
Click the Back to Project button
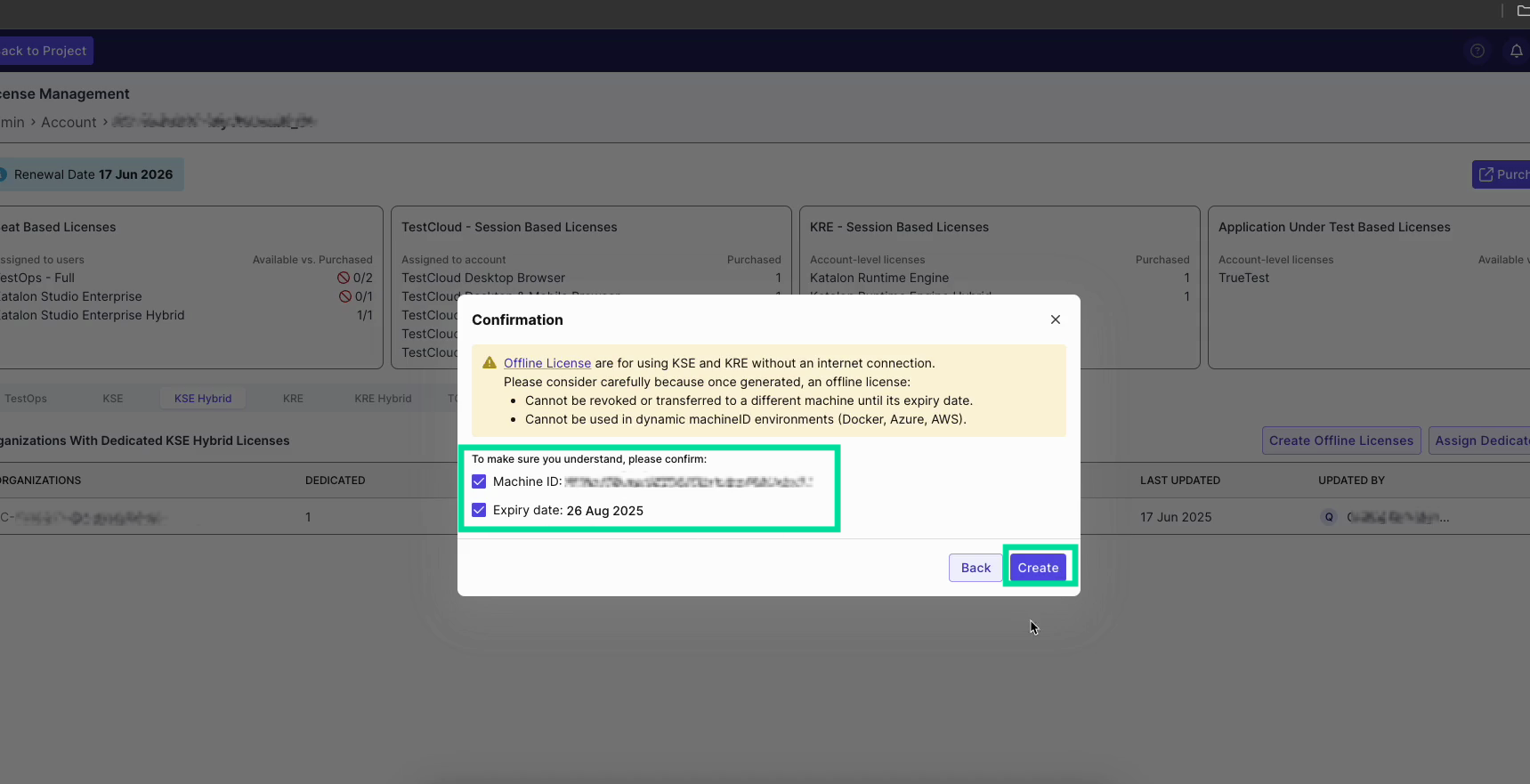45,51
